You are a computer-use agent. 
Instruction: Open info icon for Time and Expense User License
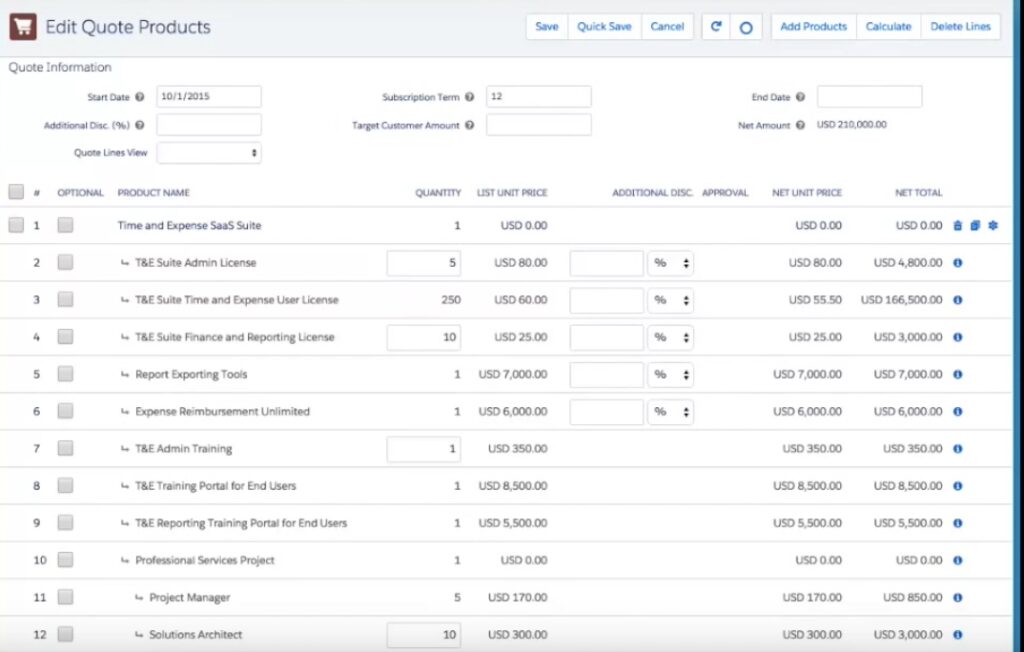pos(957,300)
